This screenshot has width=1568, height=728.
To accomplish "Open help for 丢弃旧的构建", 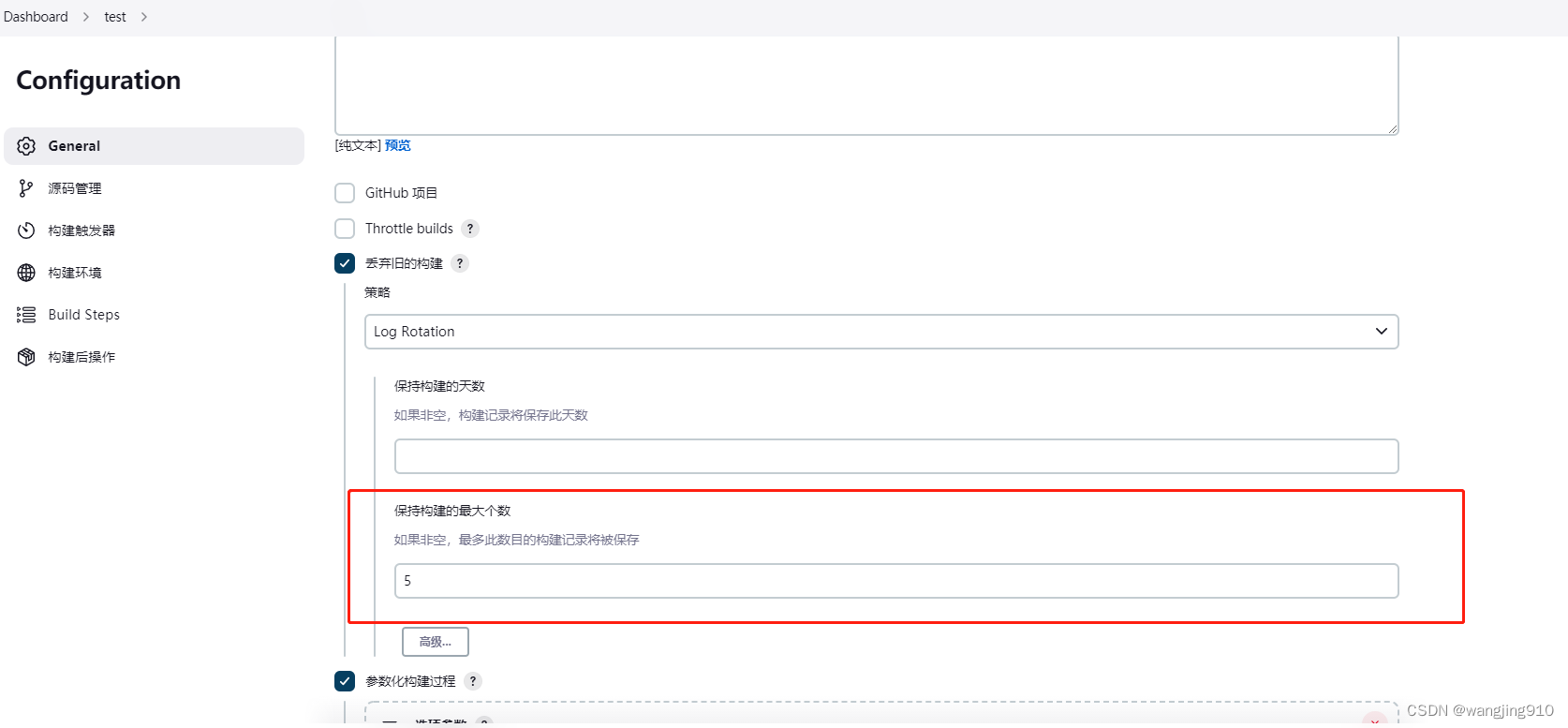I will click(x=460, y=263).
